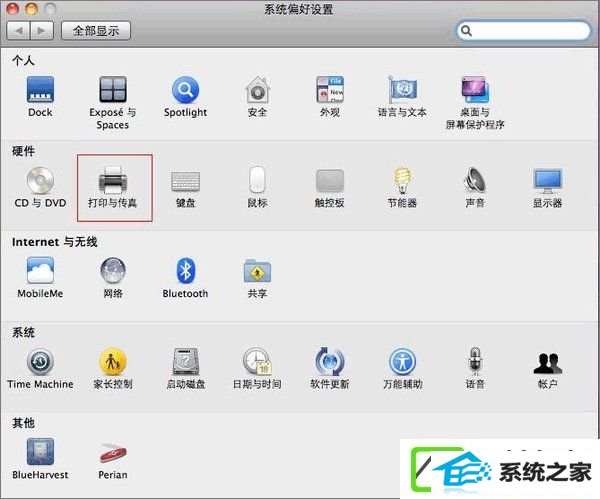Go forward with the right arrow button
The image size is (600, 499).
[42, 30]
